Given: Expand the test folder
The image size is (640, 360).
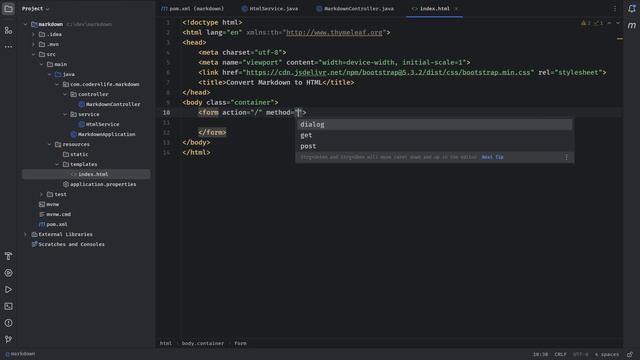Looking at the screenshot, I should tap(42, 194).
